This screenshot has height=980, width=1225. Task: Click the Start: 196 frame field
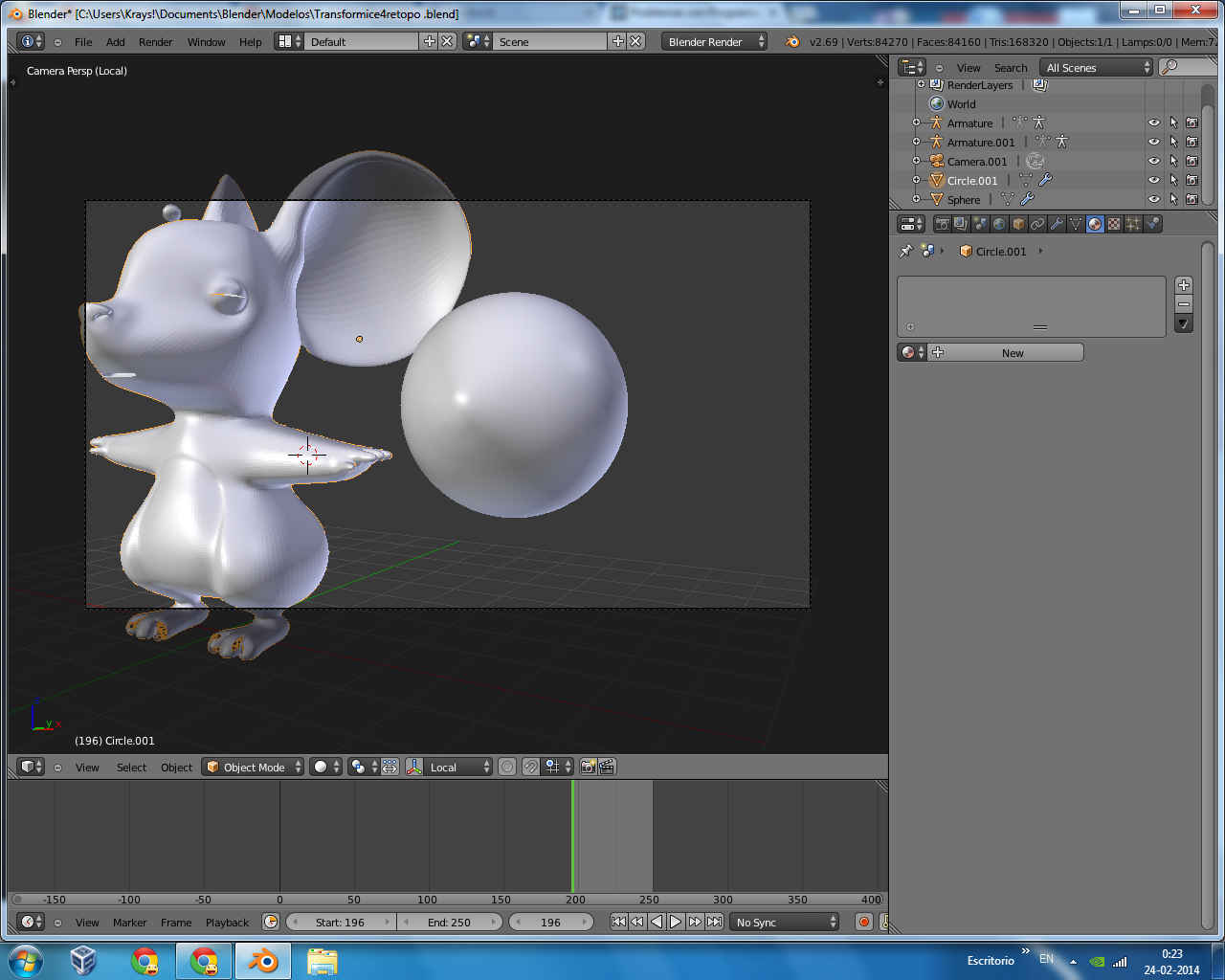click(x=341, y=922)
